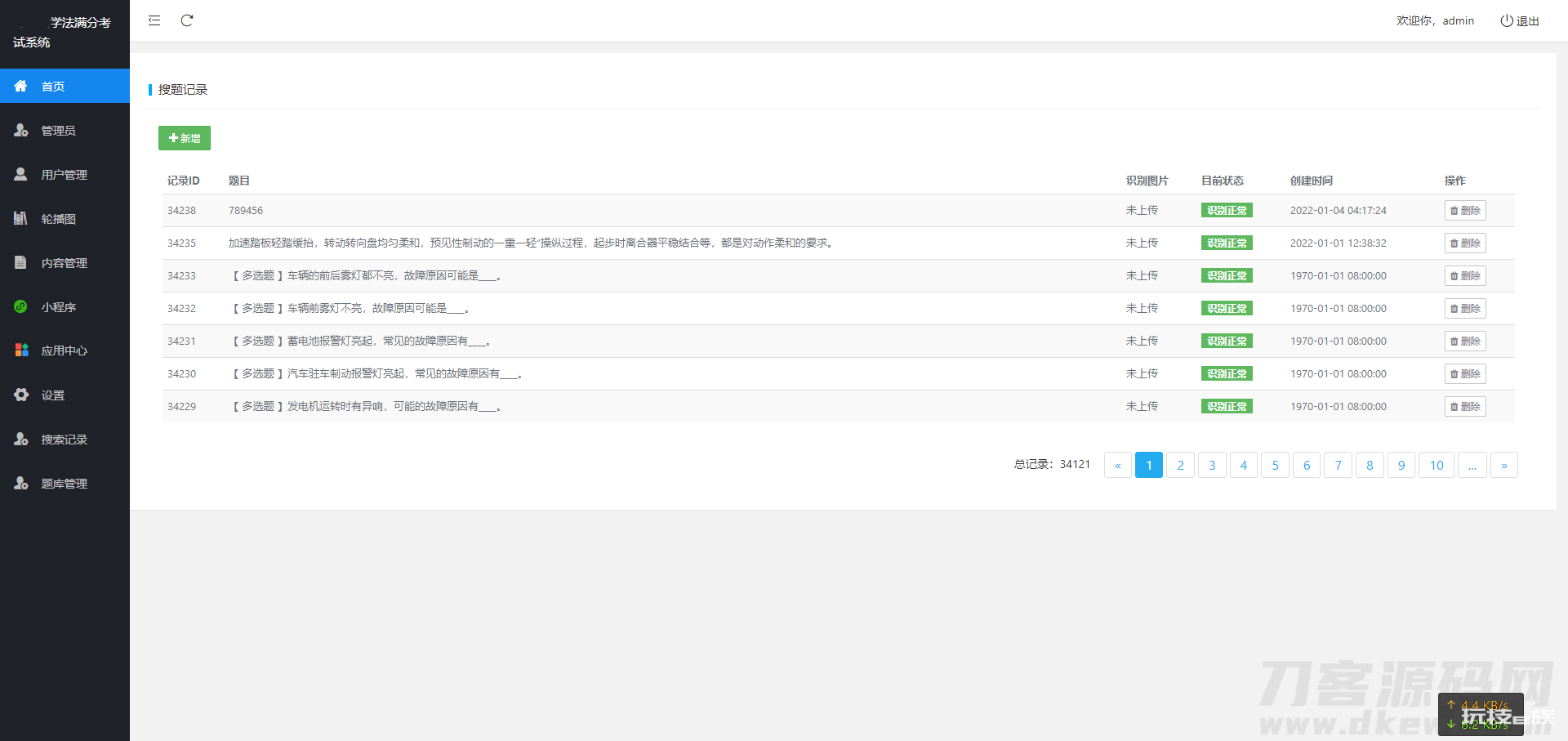The height and width of the screenshot is (741, 1568).
Task: Delete record 34231
Action: [x=1465, y=341]
